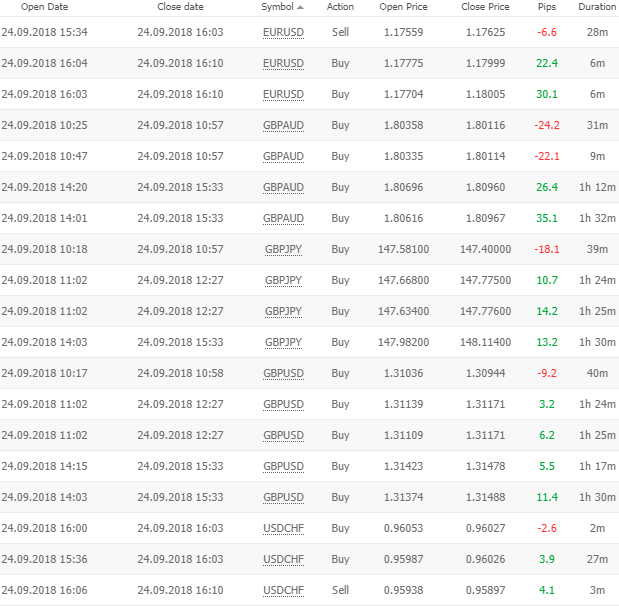Click open price 147.58100
619x606 pixels.
click(x=403, y=249)
